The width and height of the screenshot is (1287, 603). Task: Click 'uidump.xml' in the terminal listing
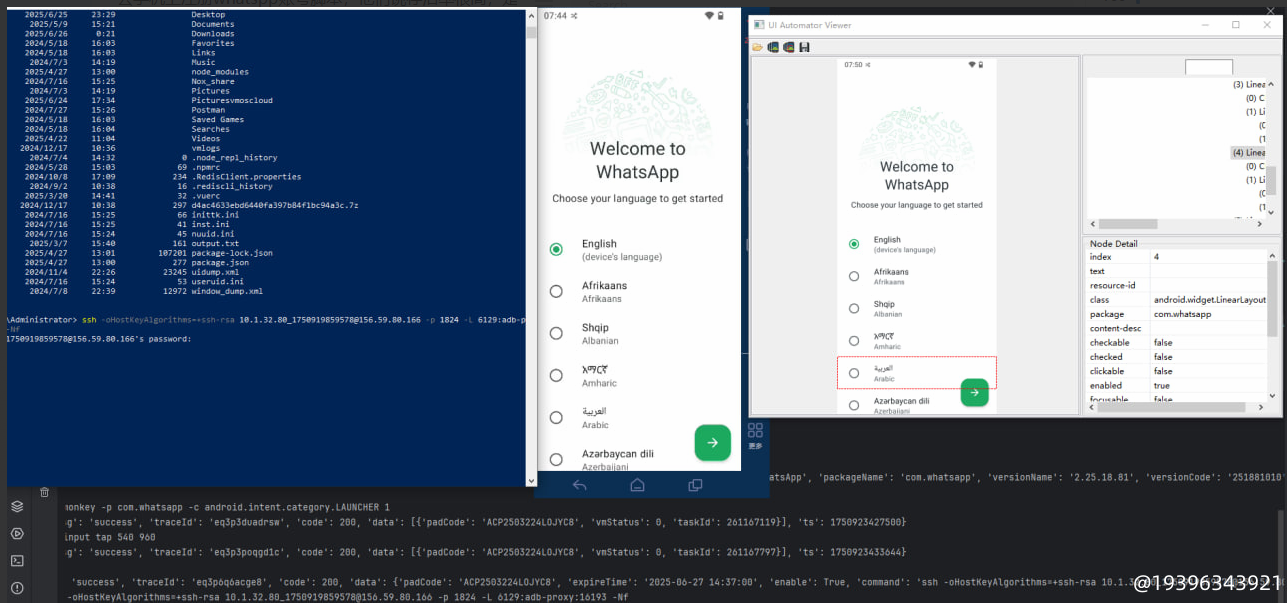[x=215, y=272]
